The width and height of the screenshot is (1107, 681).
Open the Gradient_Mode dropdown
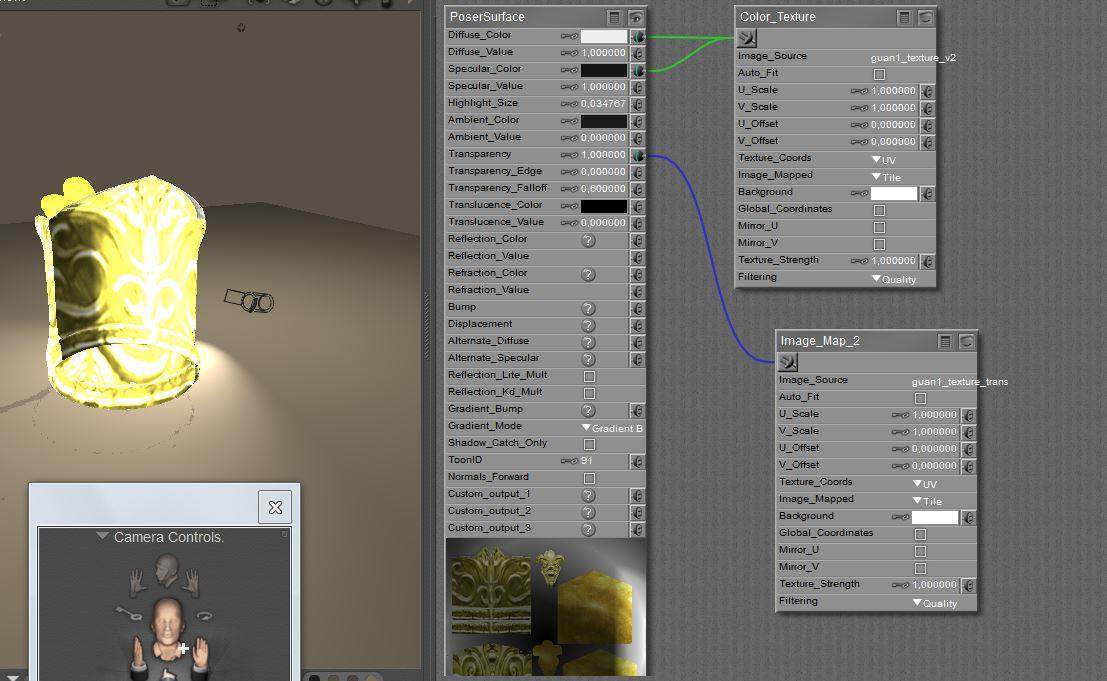coord(611,428)
